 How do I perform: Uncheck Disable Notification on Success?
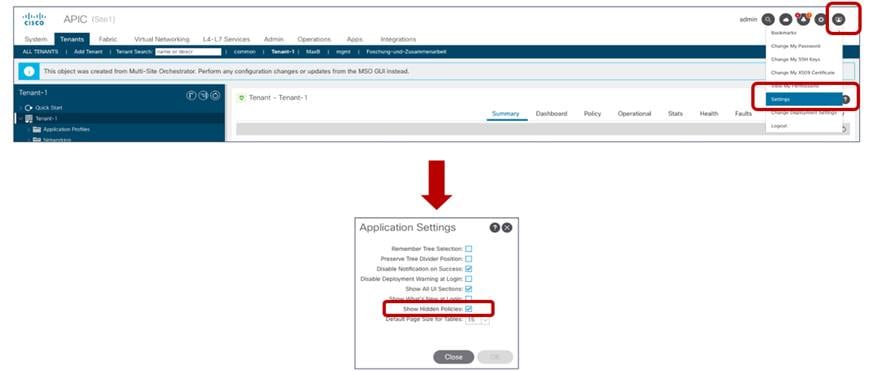pyautogui.click(x=469, y=269)
